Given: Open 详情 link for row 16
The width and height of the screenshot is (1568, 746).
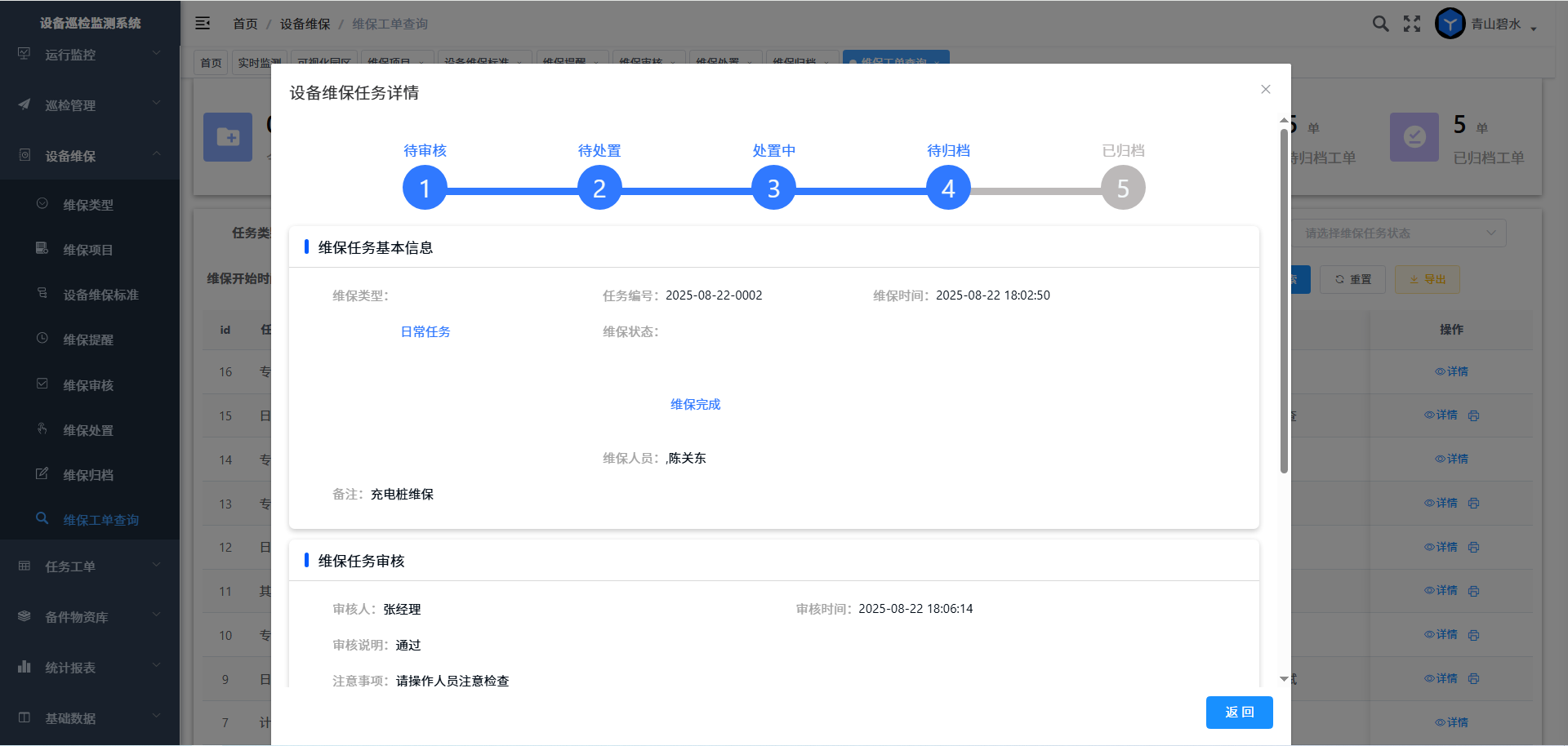Looking at the screenshot, I should (1451, 371).
